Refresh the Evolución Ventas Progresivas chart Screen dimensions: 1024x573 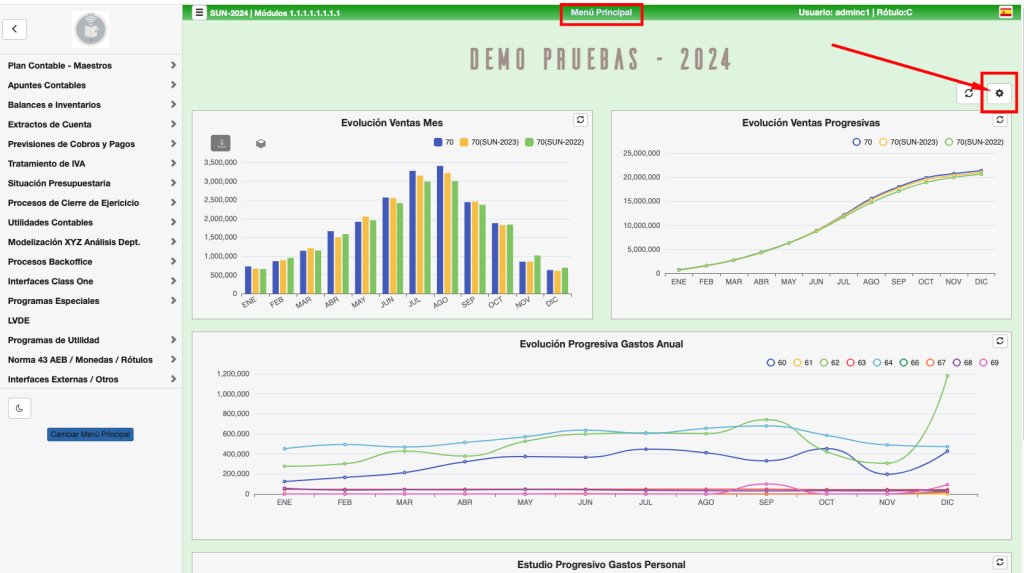(x=999, y=119)
